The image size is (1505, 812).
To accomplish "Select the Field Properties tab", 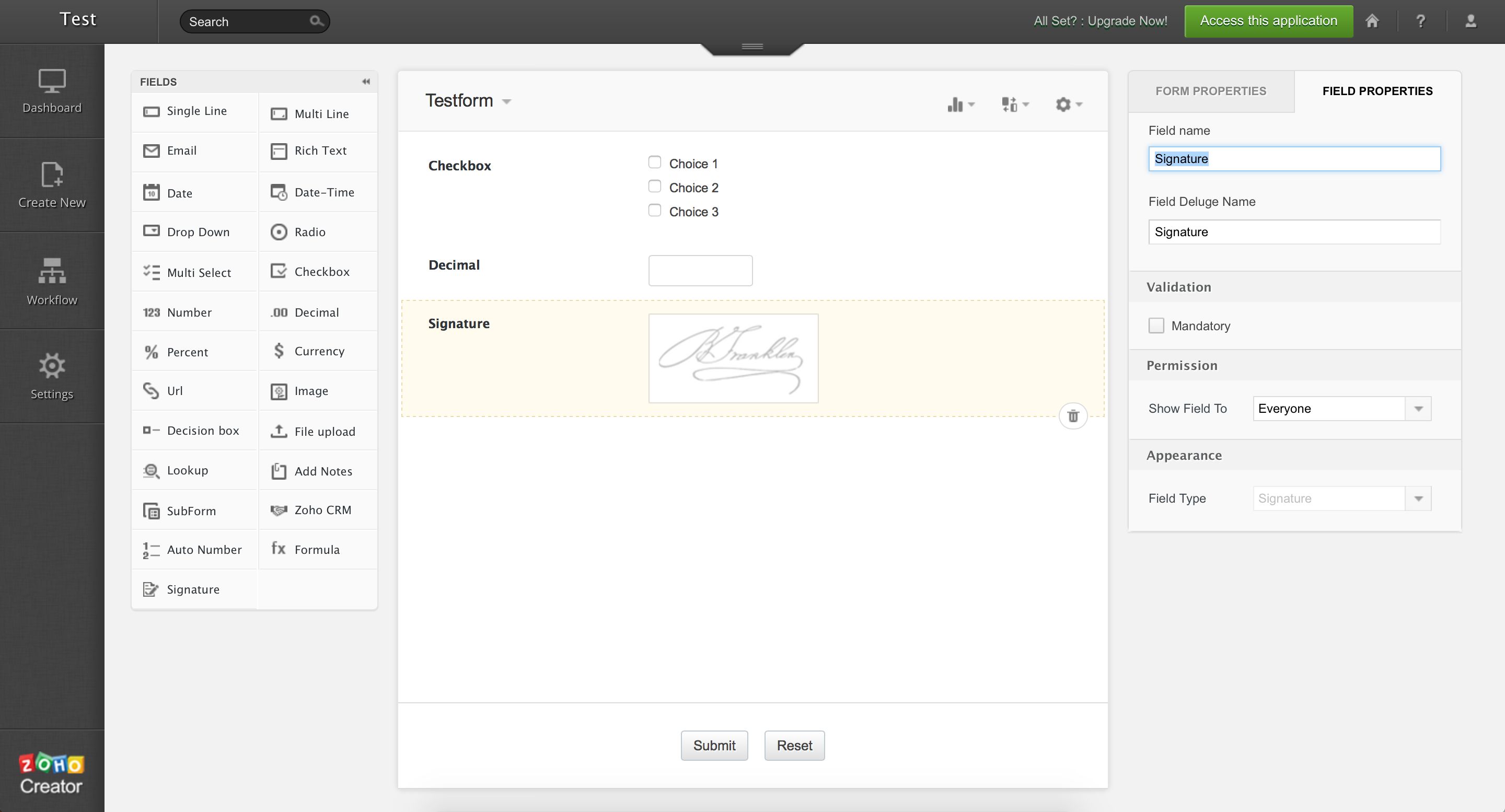I will (1377, 91).
